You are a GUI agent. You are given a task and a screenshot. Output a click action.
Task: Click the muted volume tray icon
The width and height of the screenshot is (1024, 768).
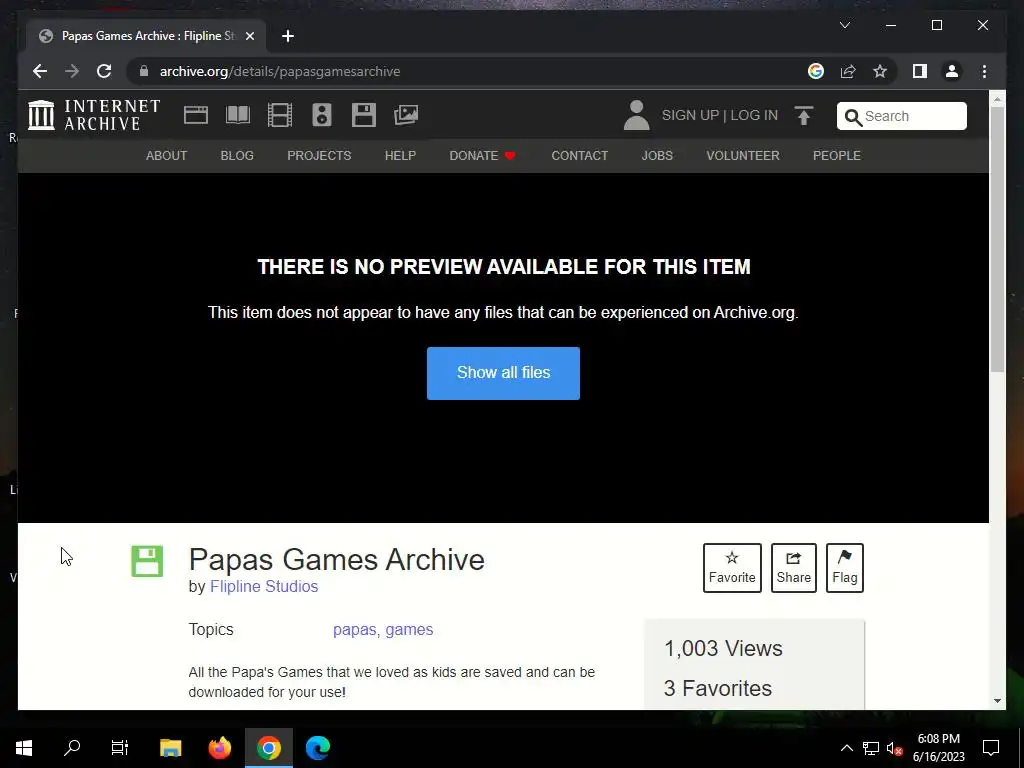(x=894, y=748)
